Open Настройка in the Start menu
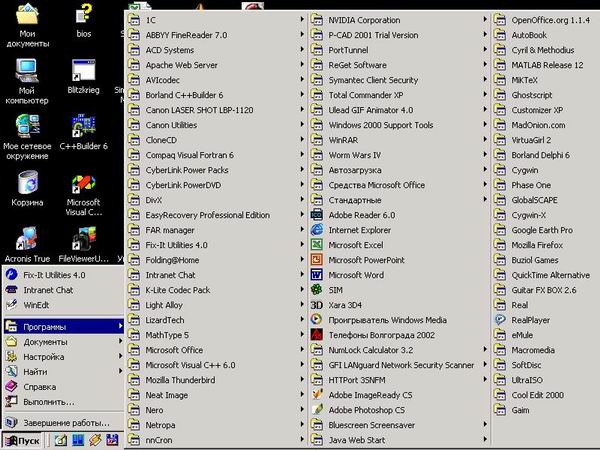This screenshot has height=450, width=600. pos(64,357)
